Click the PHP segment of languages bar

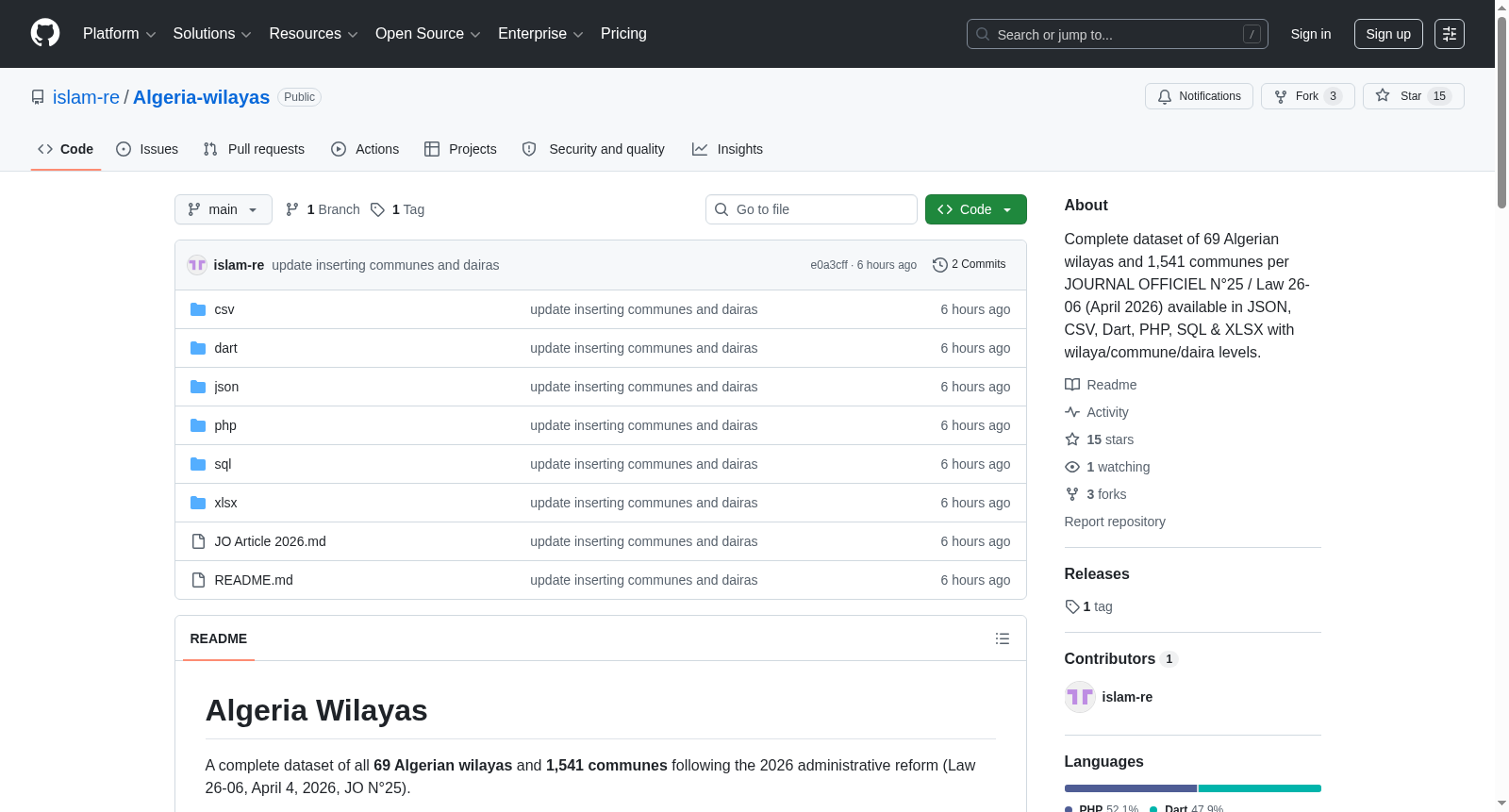(x=1131, y=788)
